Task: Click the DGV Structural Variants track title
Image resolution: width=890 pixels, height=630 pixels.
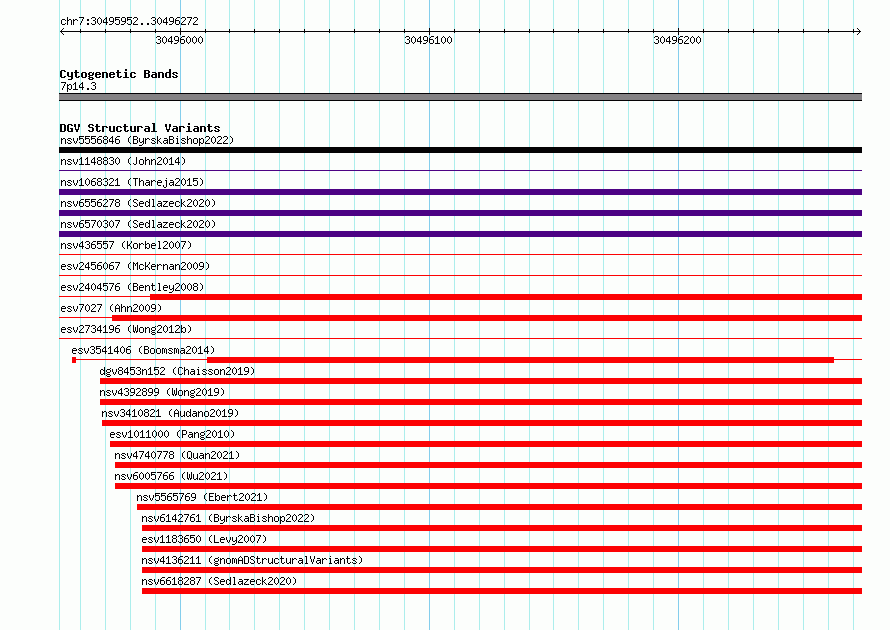Action: [x=140, y=128]
